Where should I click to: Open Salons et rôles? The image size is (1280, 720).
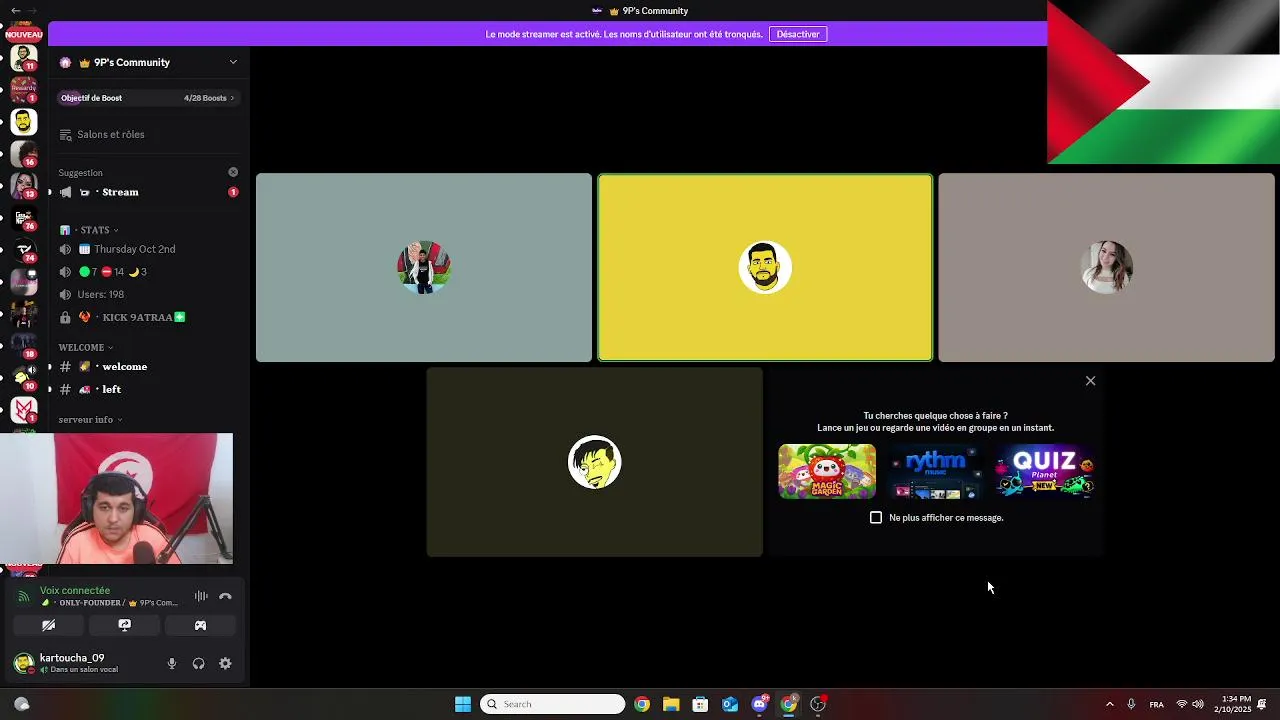tap(148, 134)
